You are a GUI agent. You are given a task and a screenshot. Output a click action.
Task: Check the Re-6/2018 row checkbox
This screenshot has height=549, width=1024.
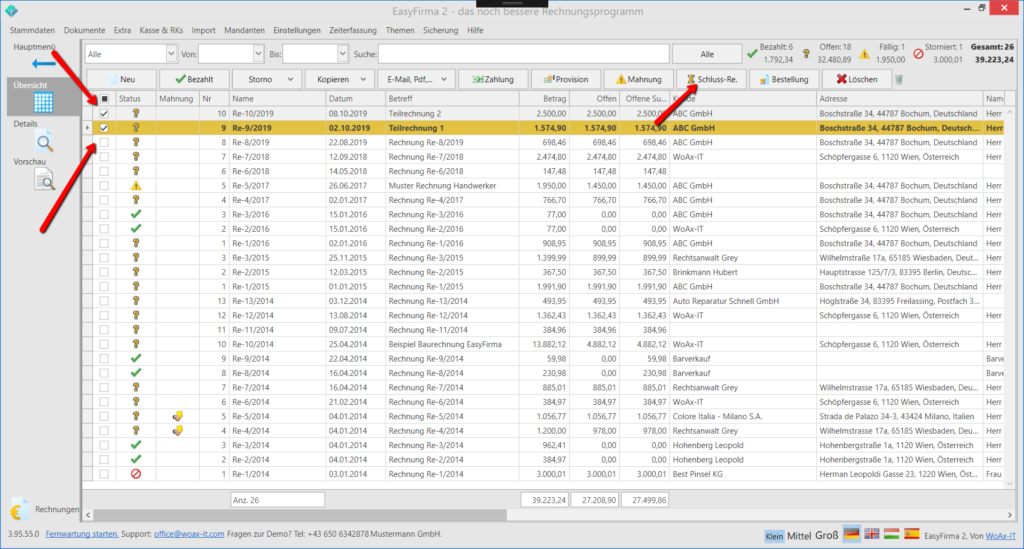(x=104, y=171)
